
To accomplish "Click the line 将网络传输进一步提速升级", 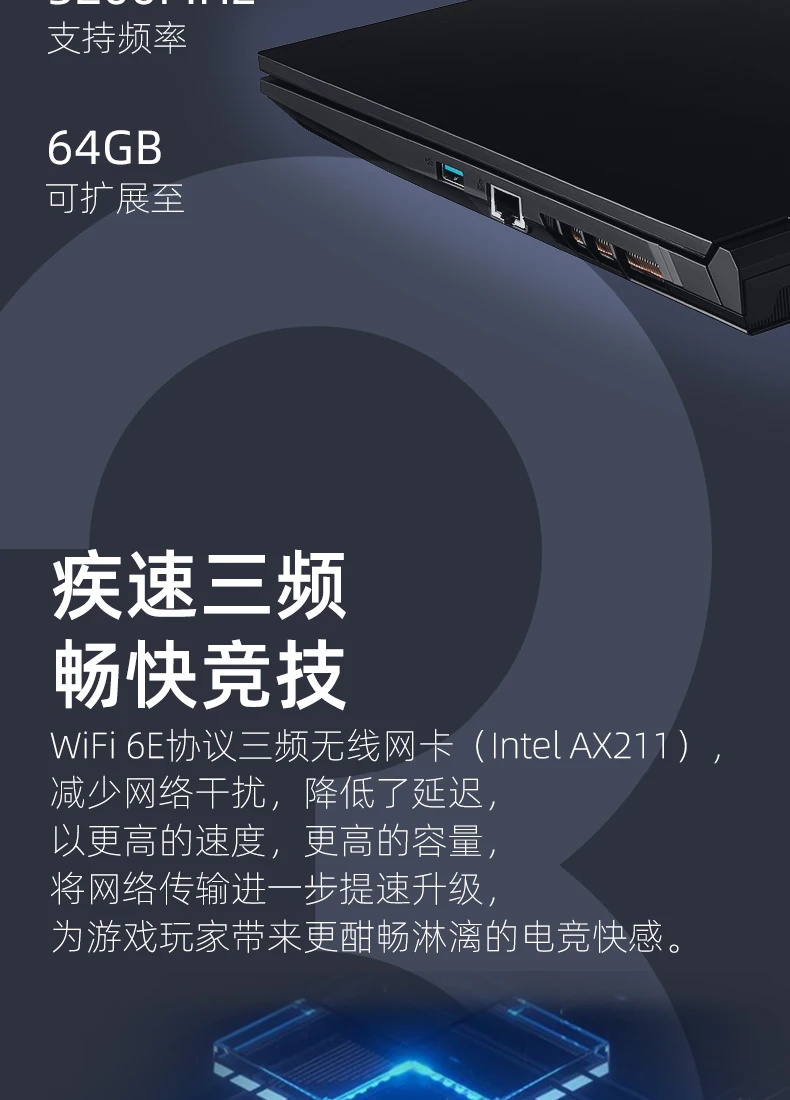I will pos(274,889).
